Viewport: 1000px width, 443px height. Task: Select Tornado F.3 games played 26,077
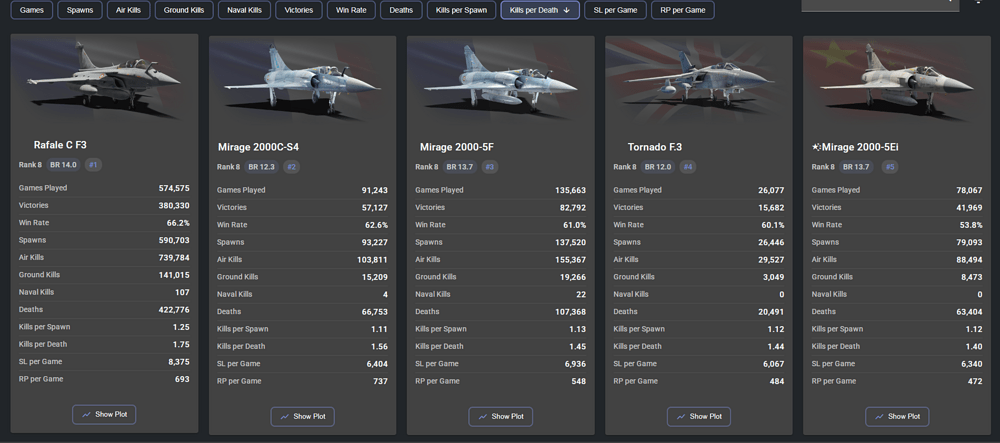tap(771, 191)
